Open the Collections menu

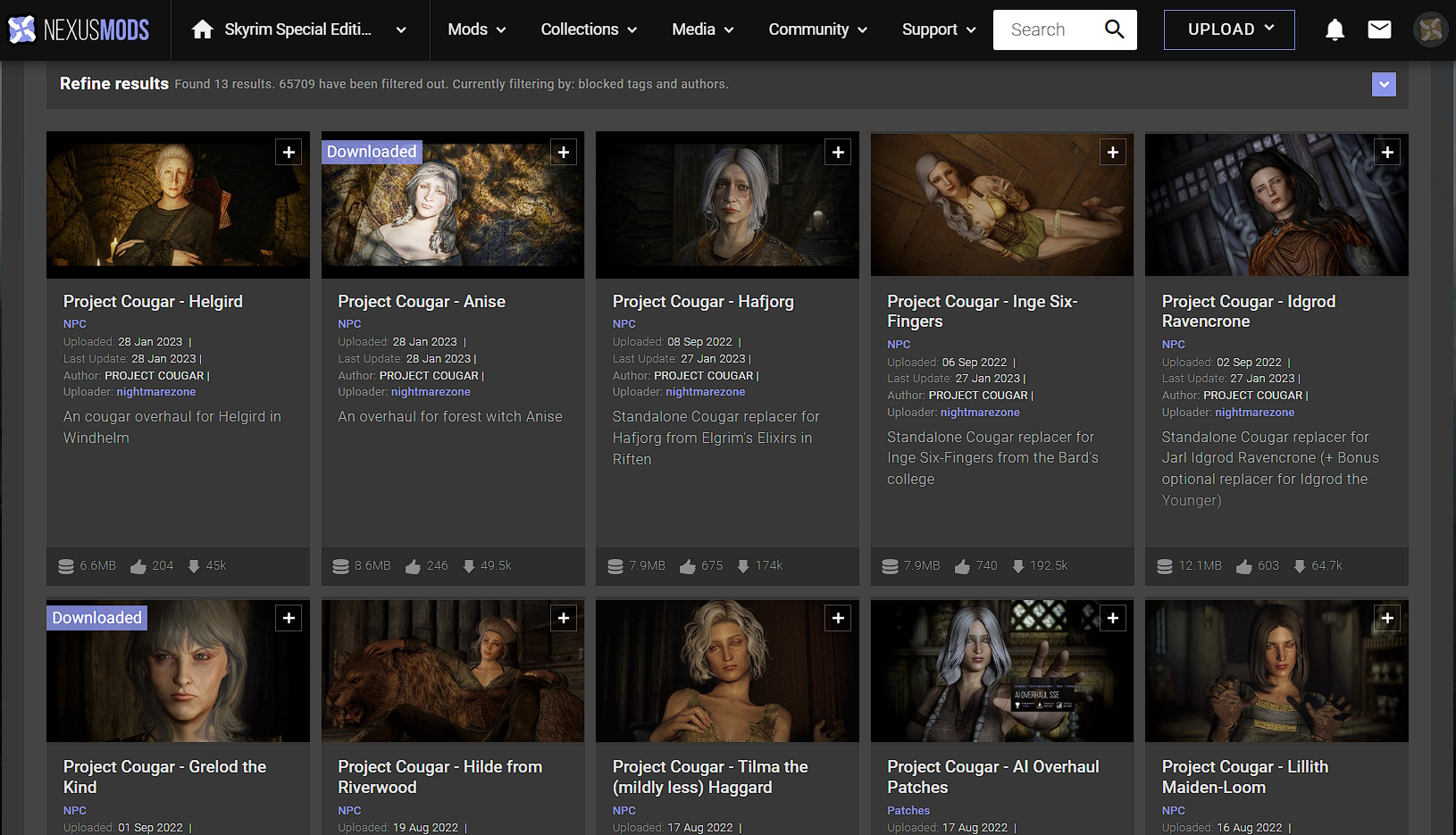coord(589,29)
